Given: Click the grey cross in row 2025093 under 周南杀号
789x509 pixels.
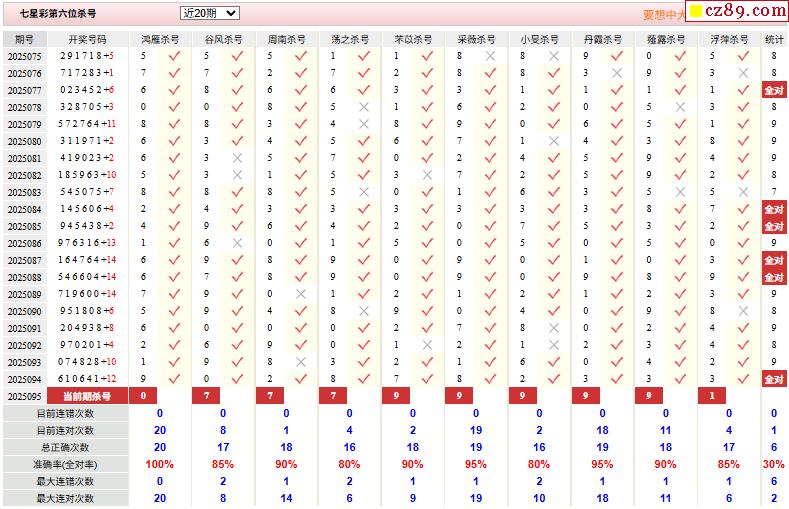Looking at the screenshot, I should pyautogui.click(x=301, y=362).
